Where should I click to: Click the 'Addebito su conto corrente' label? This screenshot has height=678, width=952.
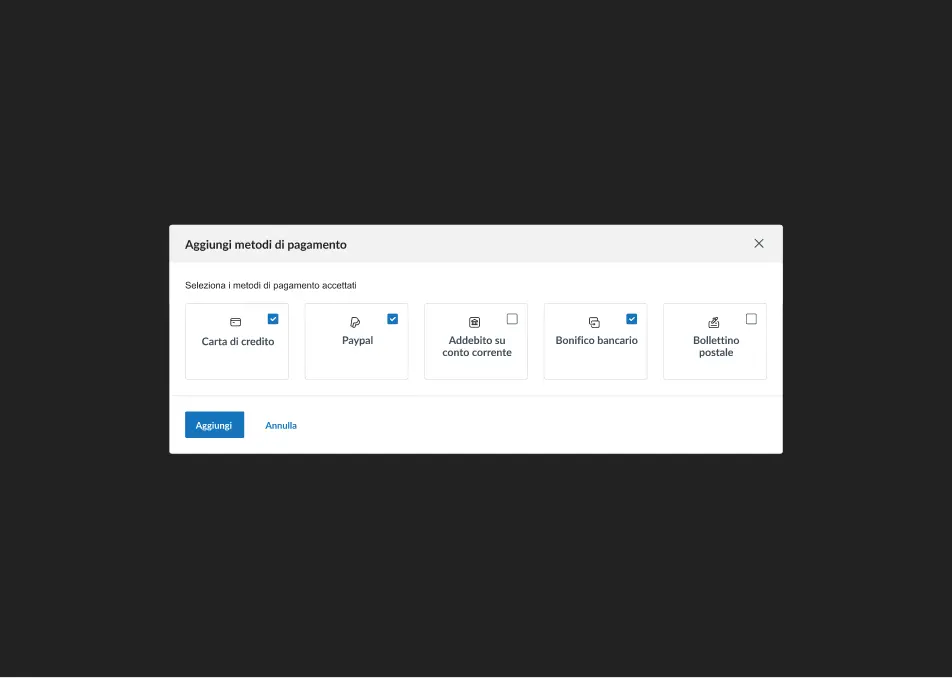click(477, 347)
